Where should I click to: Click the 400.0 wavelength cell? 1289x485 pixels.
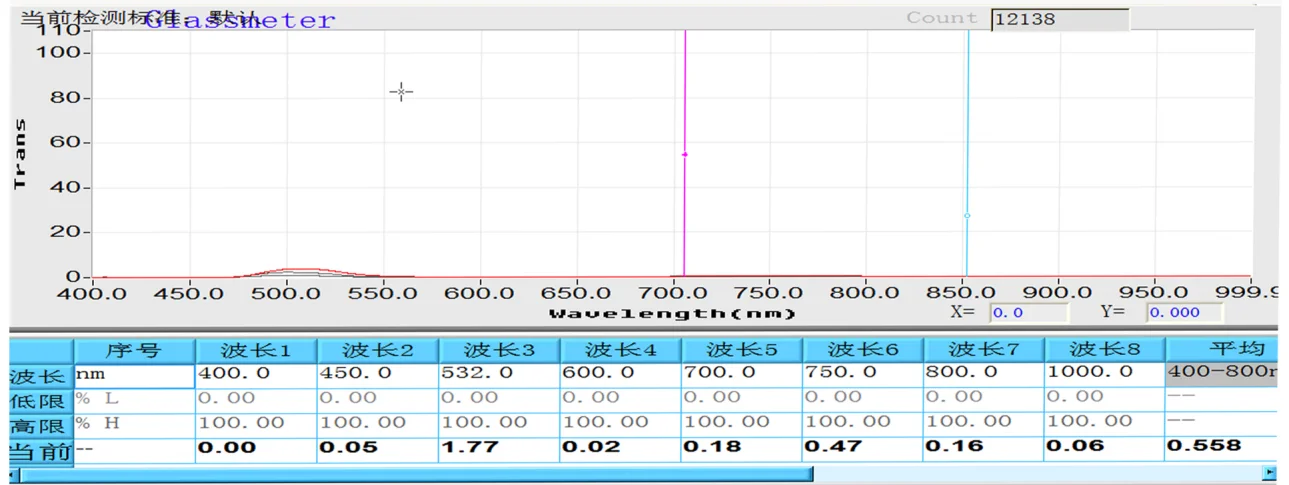(256, 376)
